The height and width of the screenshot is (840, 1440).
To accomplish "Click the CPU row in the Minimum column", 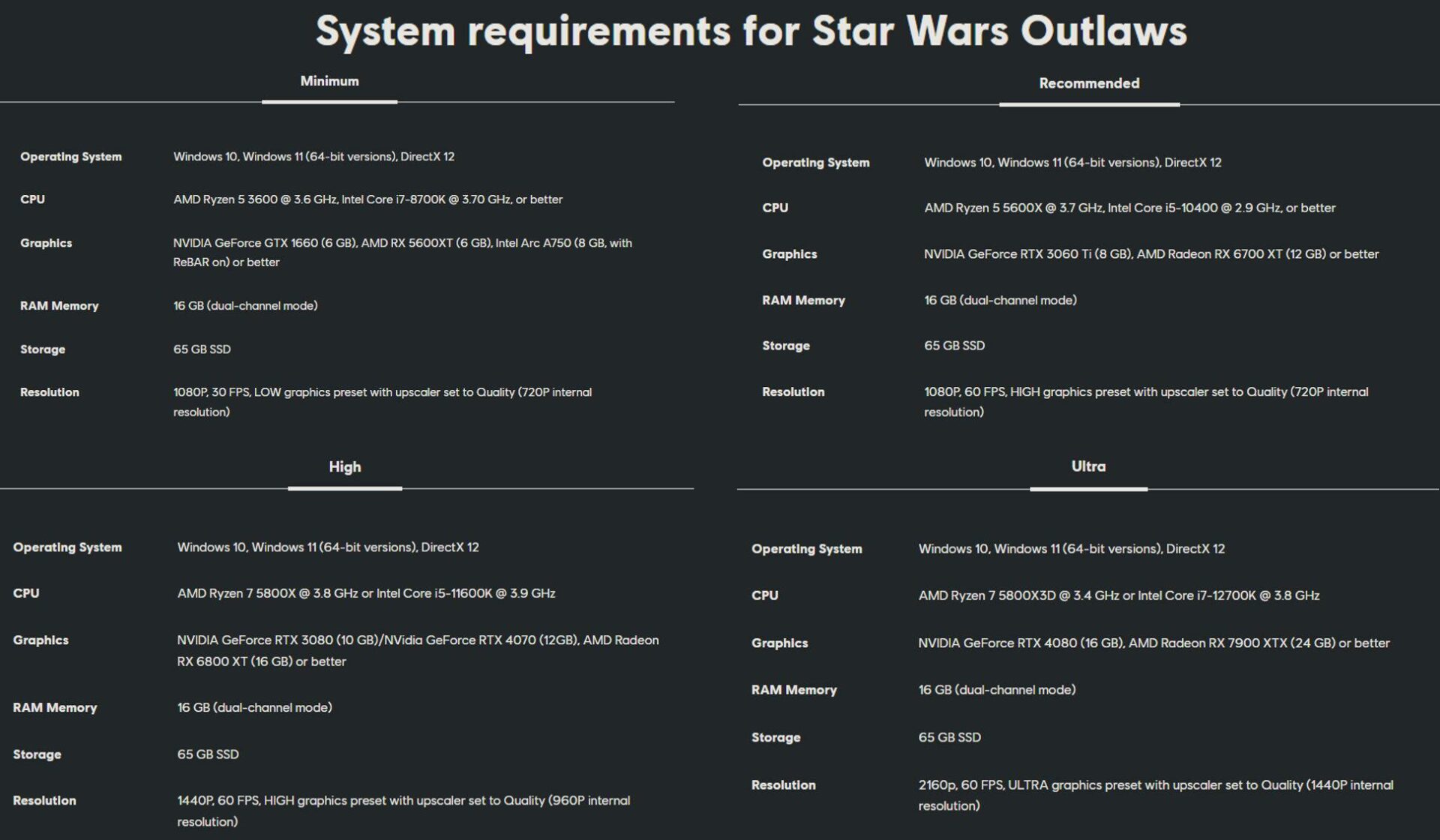I will (31, 199).
